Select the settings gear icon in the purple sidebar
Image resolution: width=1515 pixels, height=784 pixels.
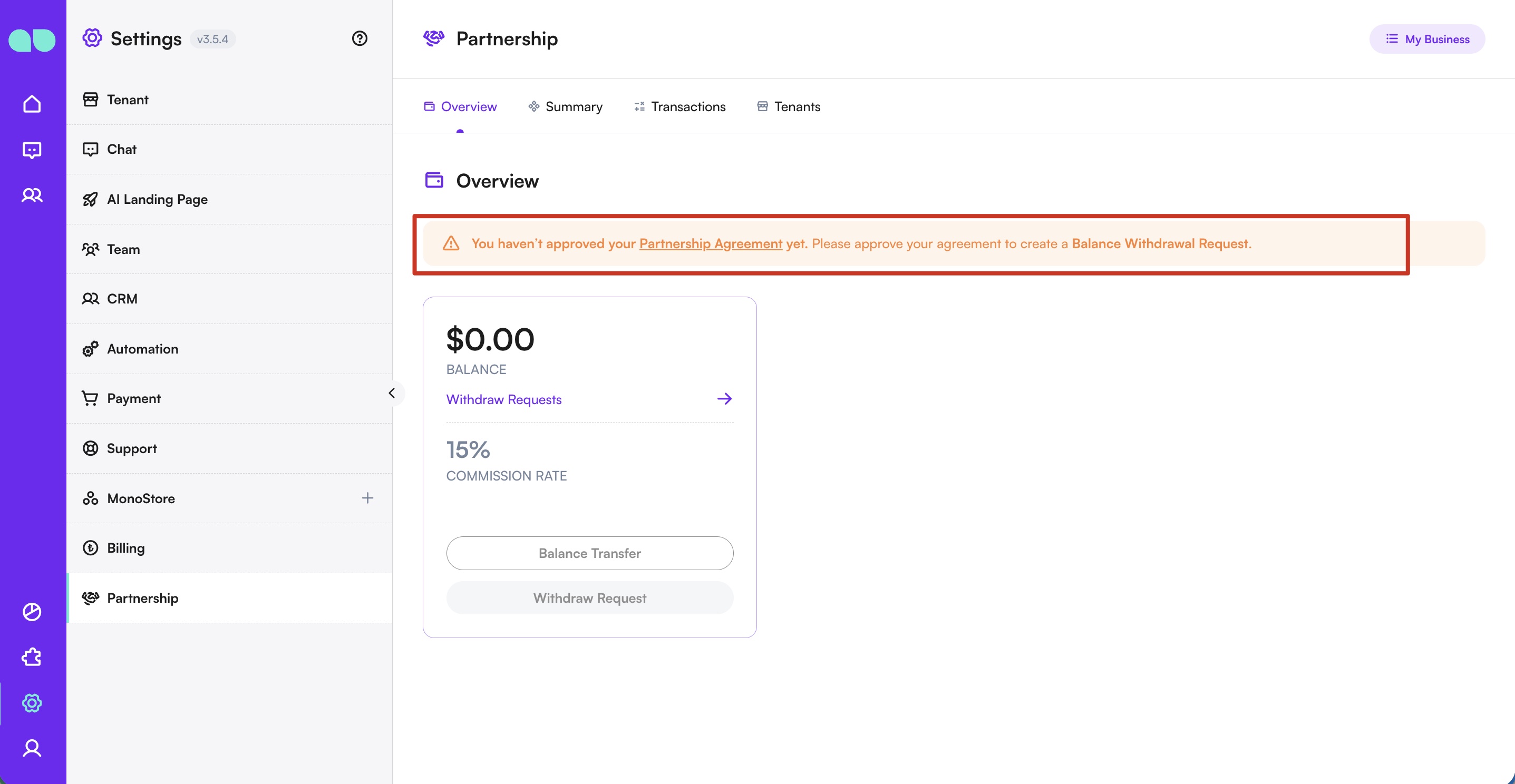[x=32, y=702]
